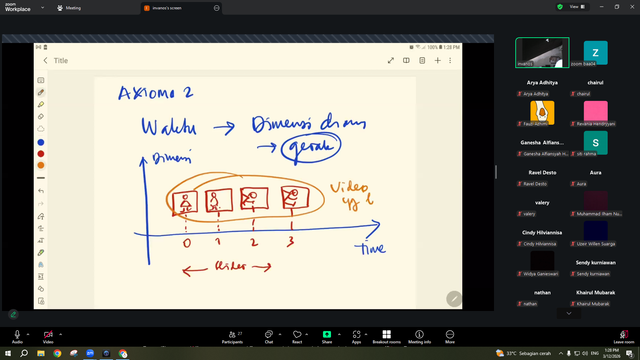
Task: Show more participants with the down chevron
Action: click(569, 313)
